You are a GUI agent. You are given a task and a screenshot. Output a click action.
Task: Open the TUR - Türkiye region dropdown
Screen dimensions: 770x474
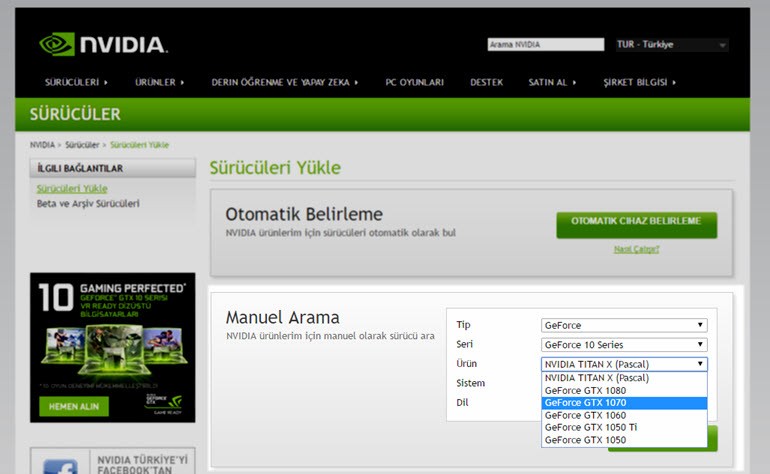click(x=672, y=45)
